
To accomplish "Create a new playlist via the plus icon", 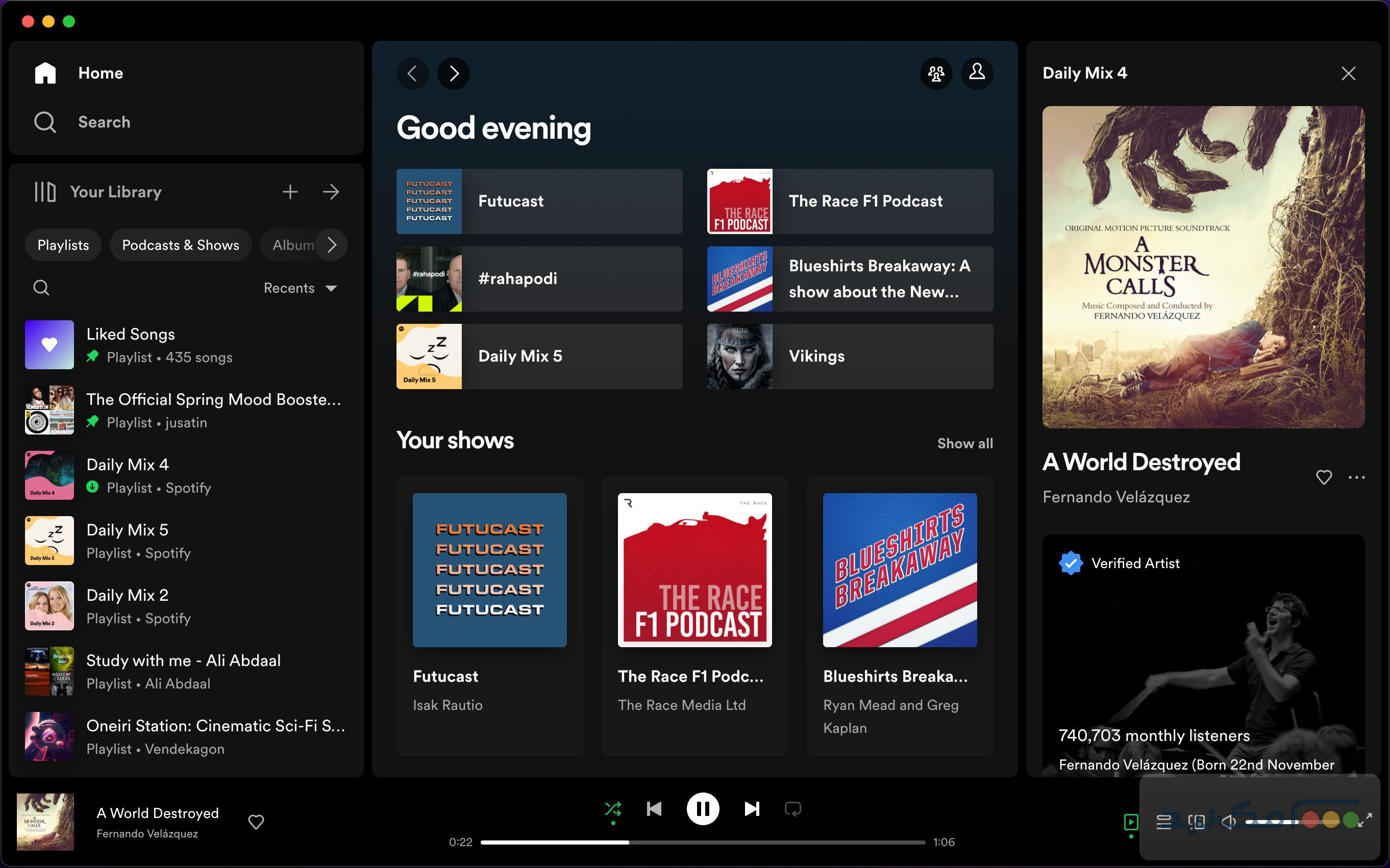I will 291,192.
